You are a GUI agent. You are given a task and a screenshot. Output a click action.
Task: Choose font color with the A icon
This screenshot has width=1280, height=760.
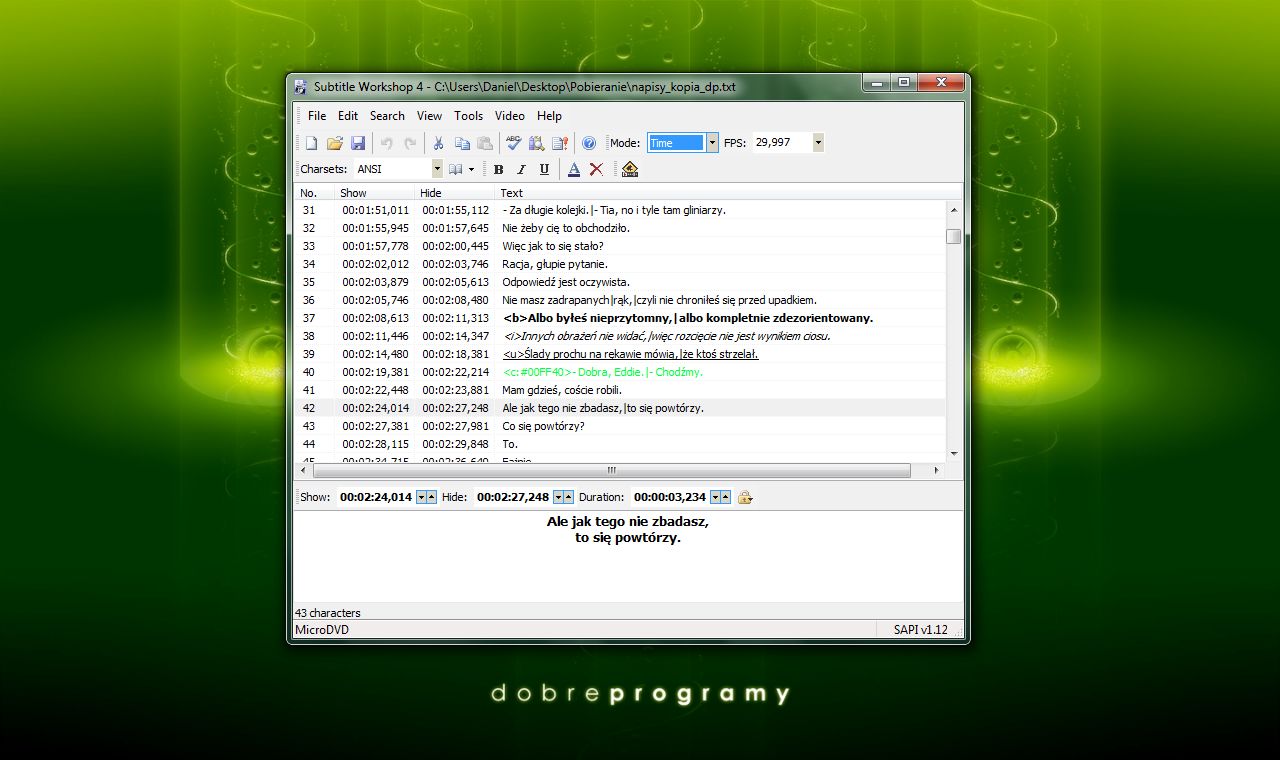click(574, 169)
